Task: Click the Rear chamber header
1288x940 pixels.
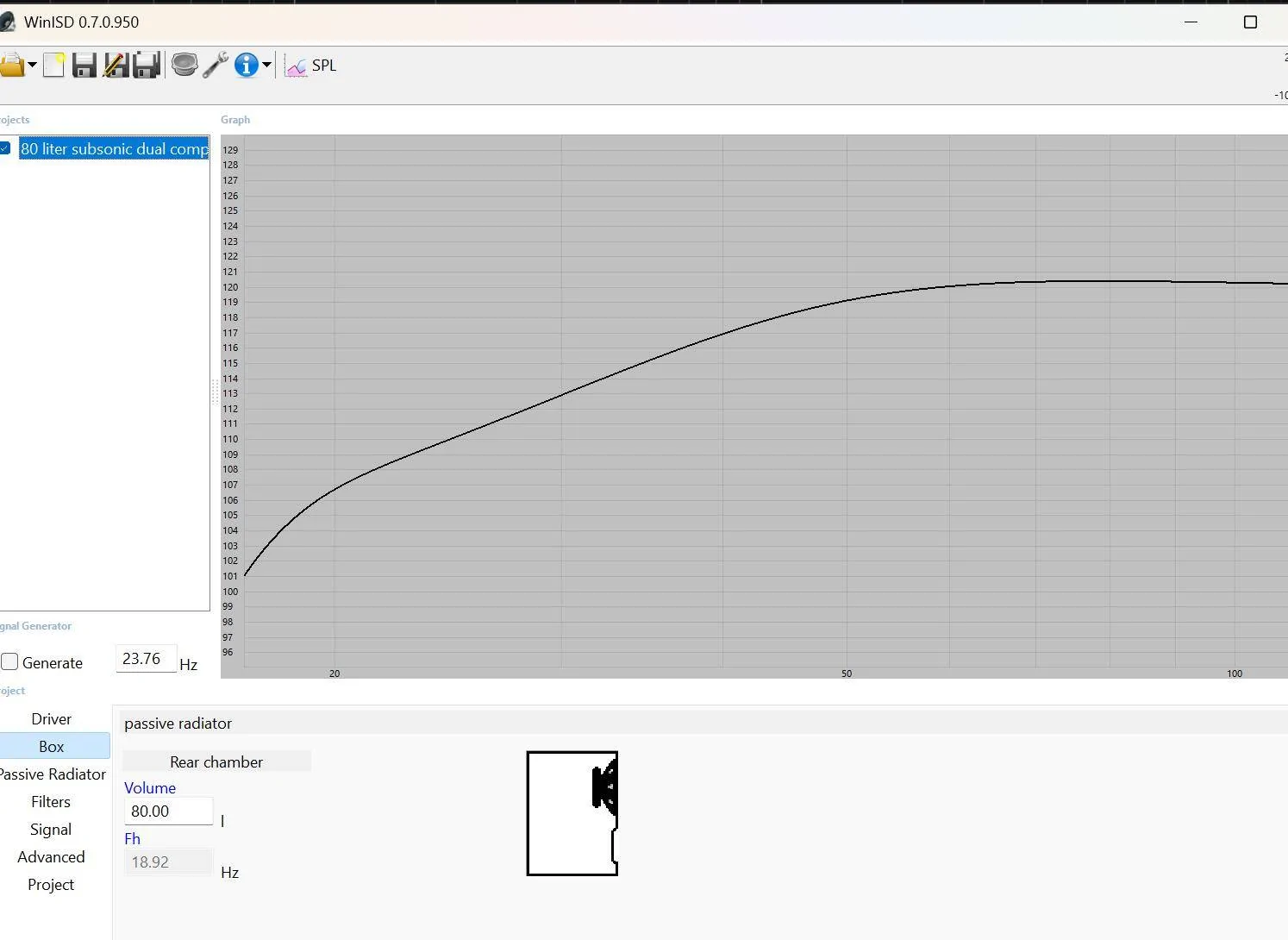Action: 216,761
